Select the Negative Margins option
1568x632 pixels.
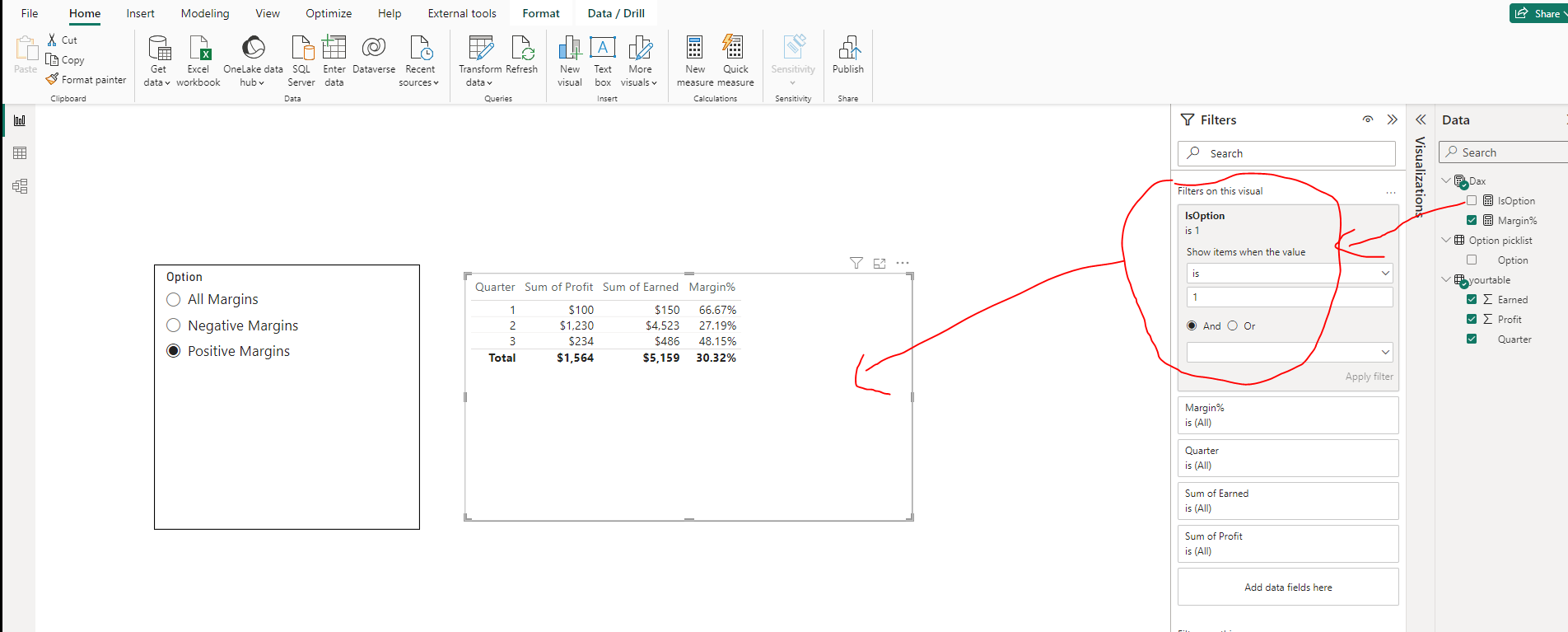(232, 325)
